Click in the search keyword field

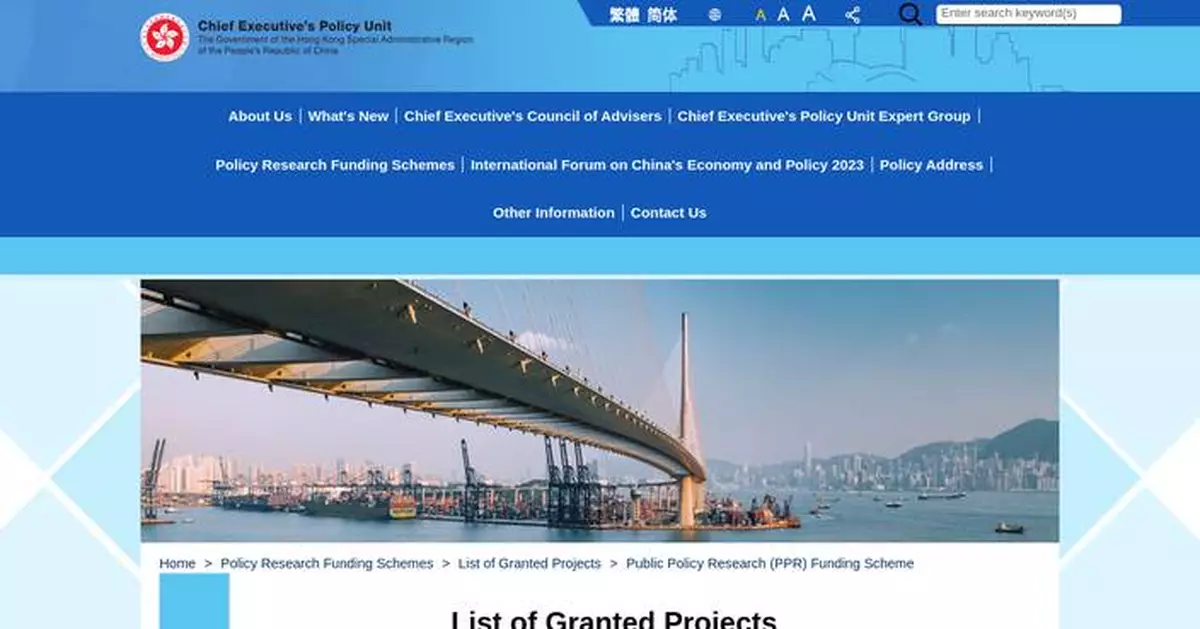pyautogui.click(x=1028, y=14)
